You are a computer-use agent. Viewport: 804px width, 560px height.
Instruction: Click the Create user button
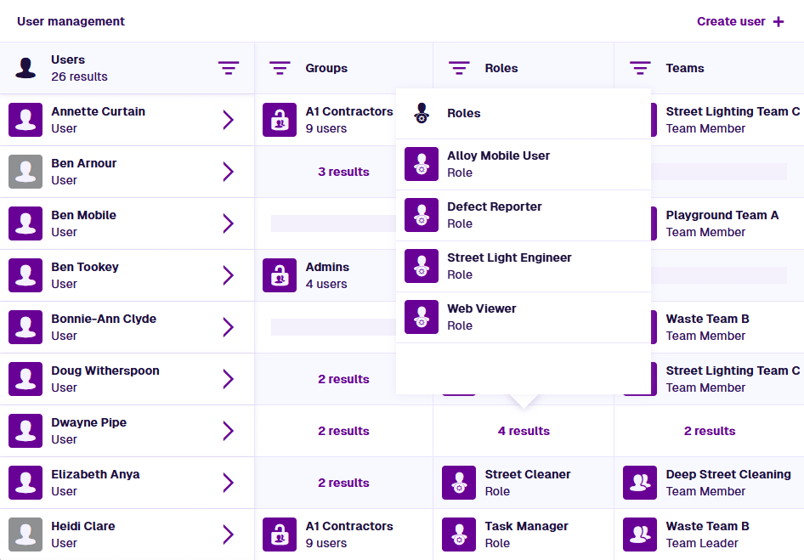740,21
